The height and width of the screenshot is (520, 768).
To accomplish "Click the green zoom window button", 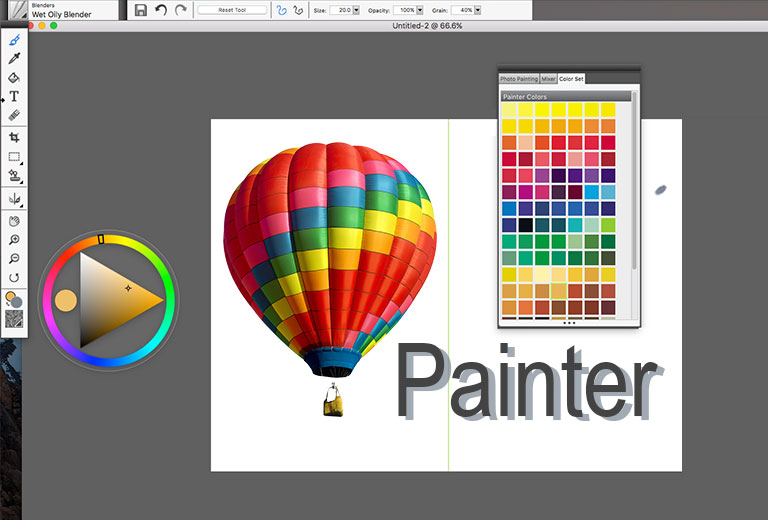I will [x=54, y=25].
